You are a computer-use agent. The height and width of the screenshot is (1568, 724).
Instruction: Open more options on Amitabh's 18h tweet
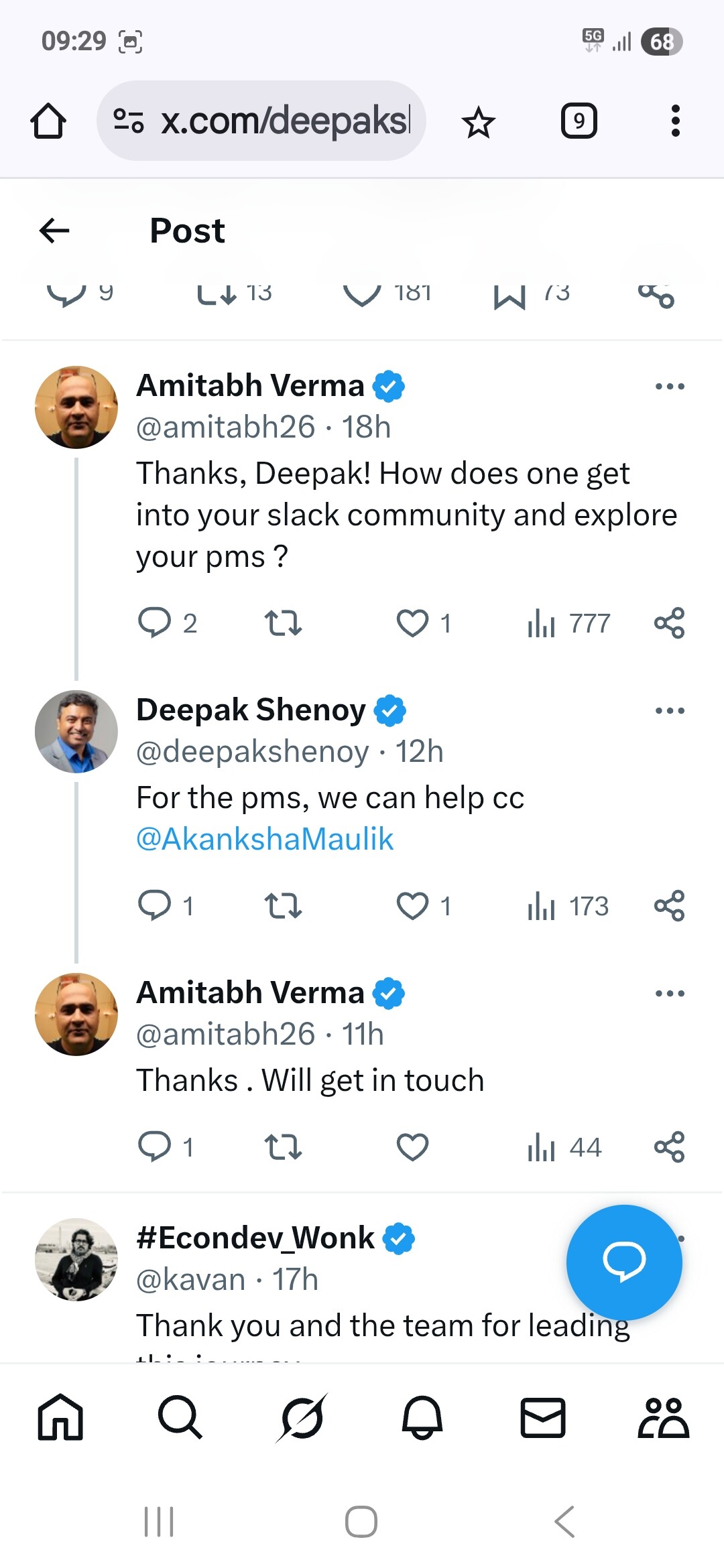pos(670,387)
